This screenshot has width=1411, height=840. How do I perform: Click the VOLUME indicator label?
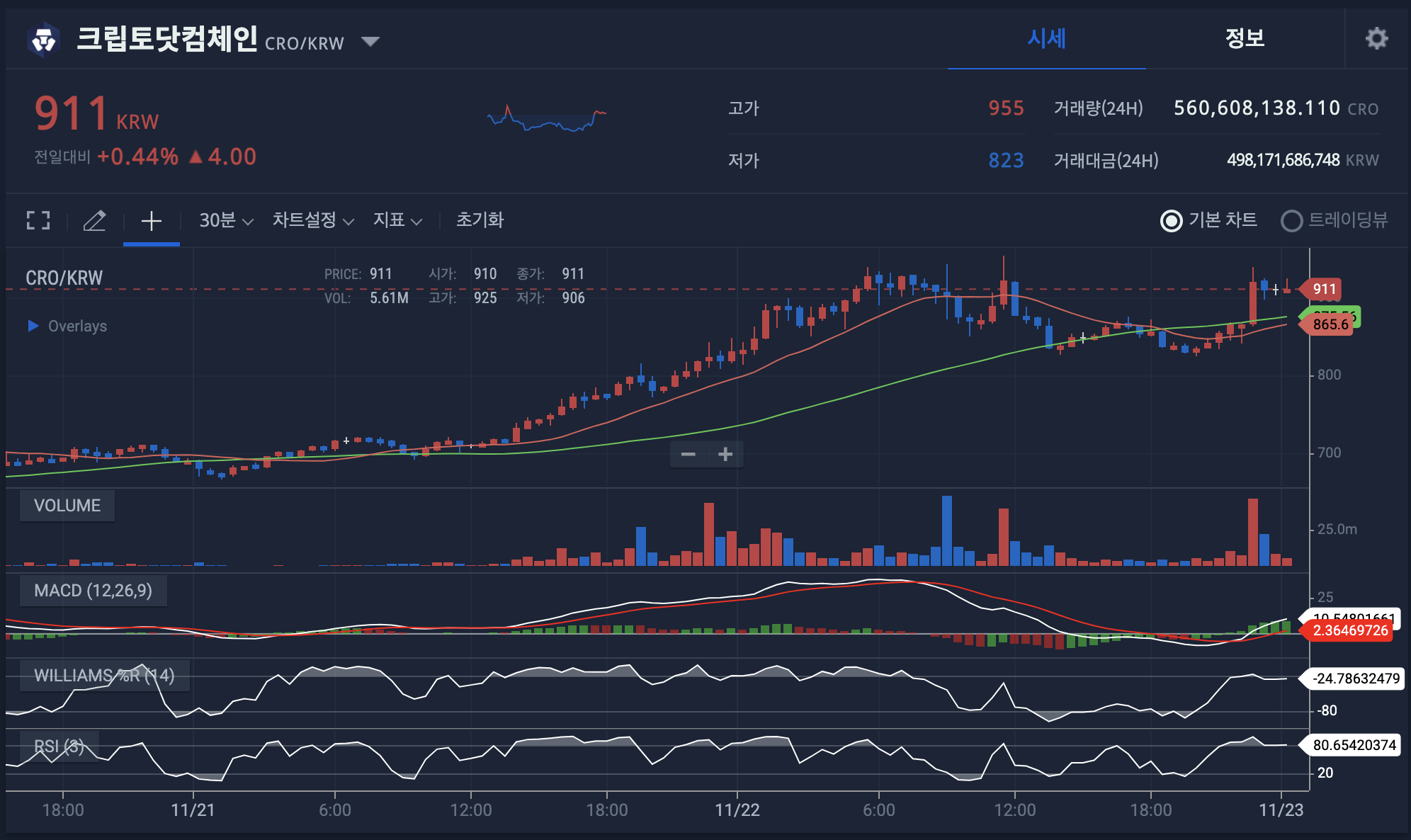coord(67,506)
